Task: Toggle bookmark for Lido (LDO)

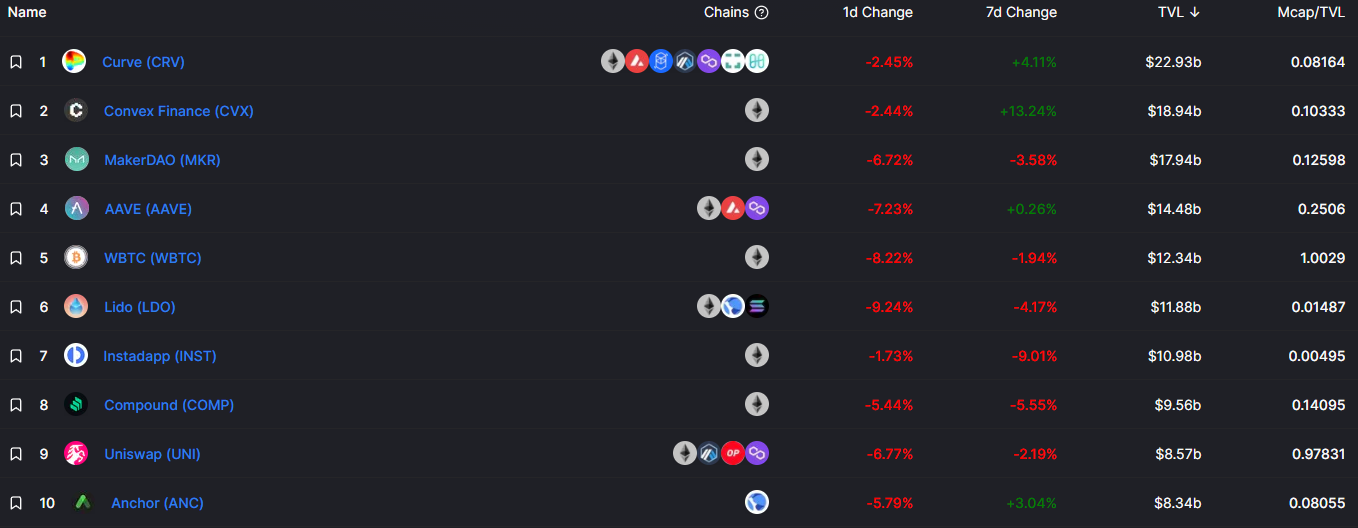Action: pyautogui.click(x=16, y=307)
